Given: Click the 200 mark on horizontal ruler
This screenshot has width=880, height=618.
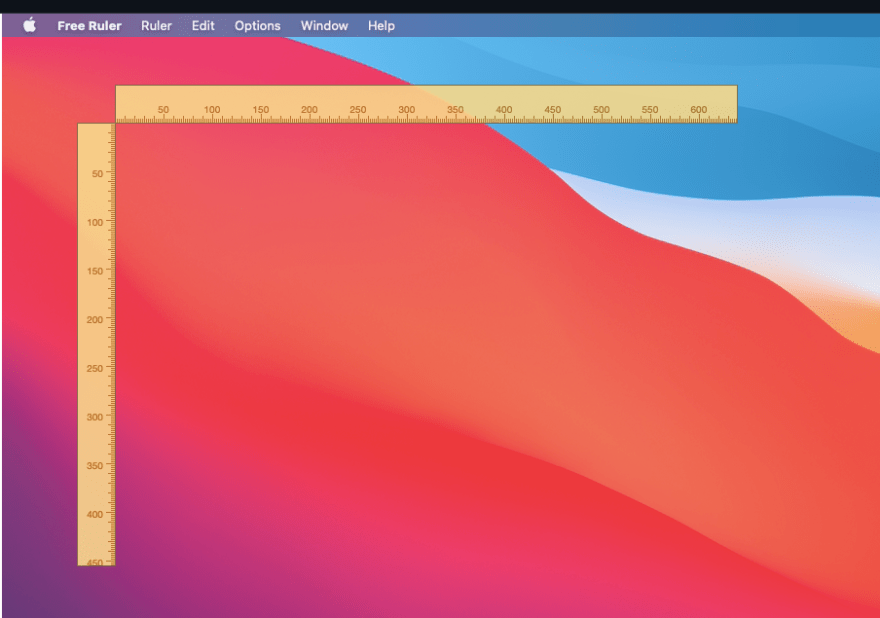Looking at the screenshot, I should [x=309, y=109].
